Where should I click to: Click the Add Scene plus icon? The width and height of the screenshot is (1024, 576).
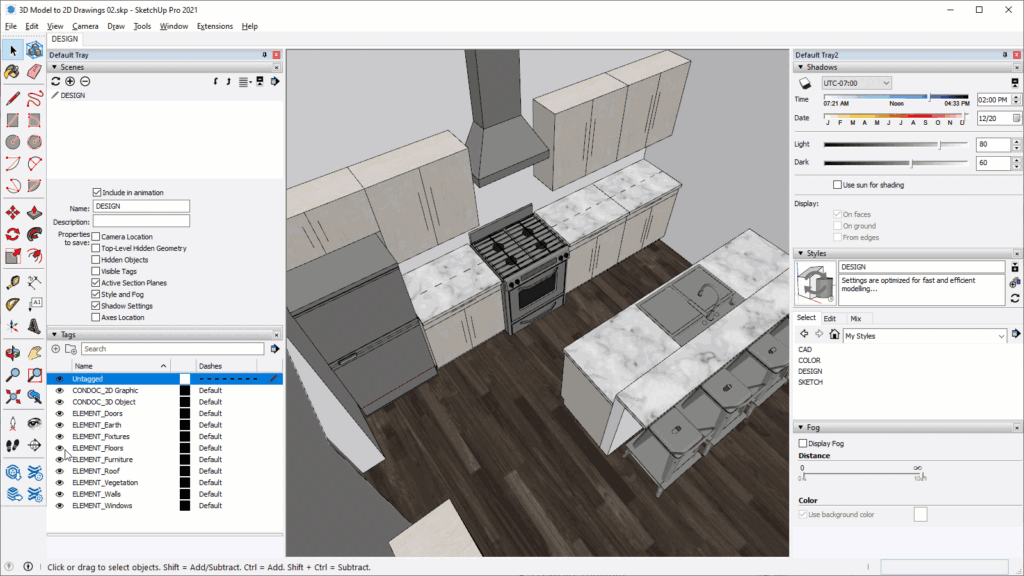70,81
